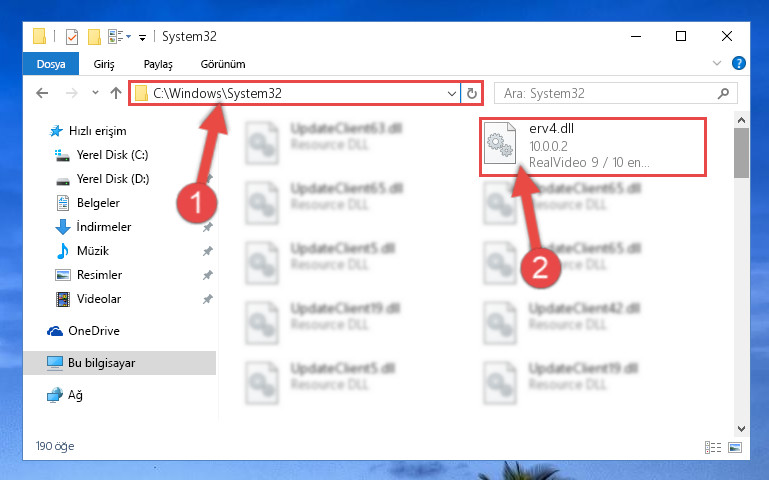Open the Help question mark icon
Image resolution: width=769 pixels, height=480 pixels.
(739, 63)
